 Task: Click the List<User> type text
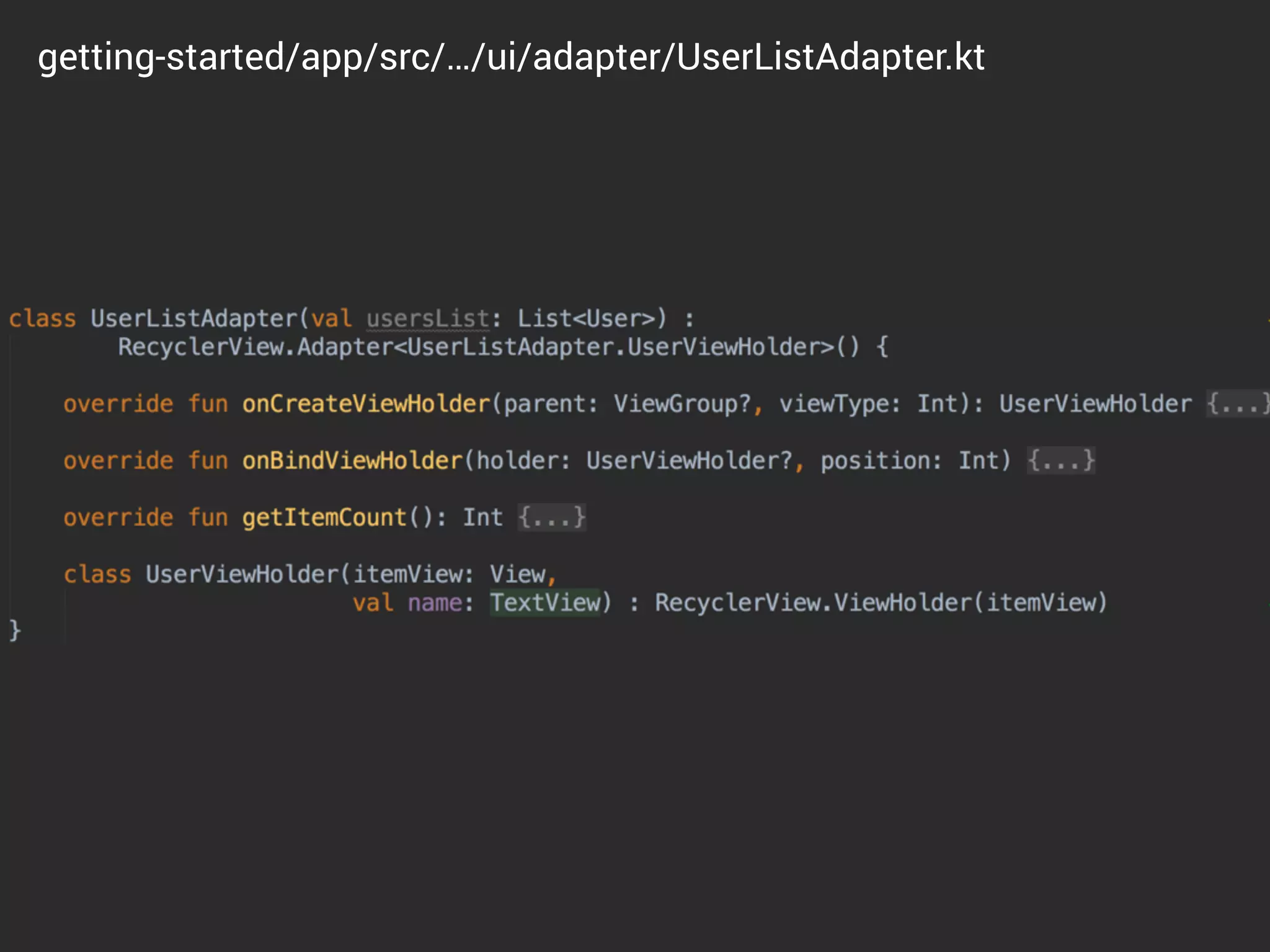pyautogui.click(x=587, y=319)
